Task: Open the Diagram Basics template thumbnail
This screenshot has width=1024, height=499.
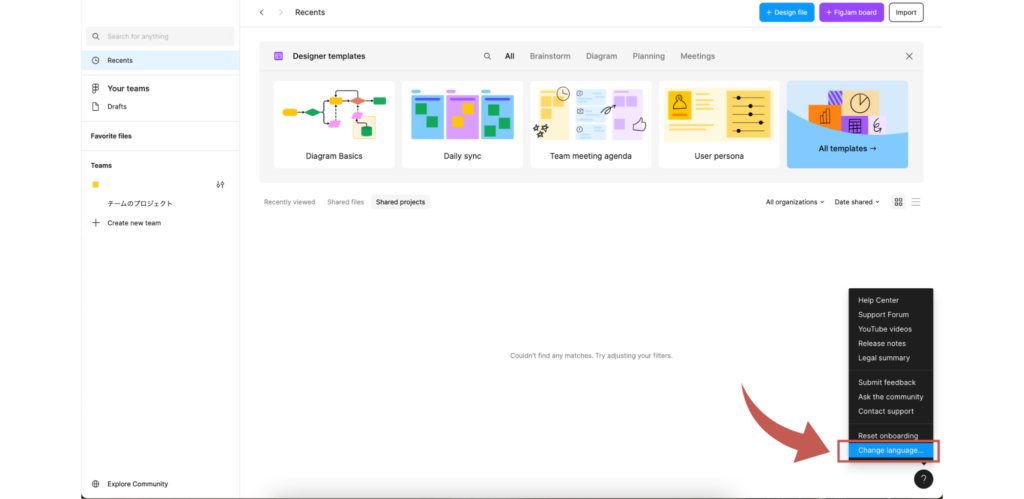Action: click(x=334, y=125)
